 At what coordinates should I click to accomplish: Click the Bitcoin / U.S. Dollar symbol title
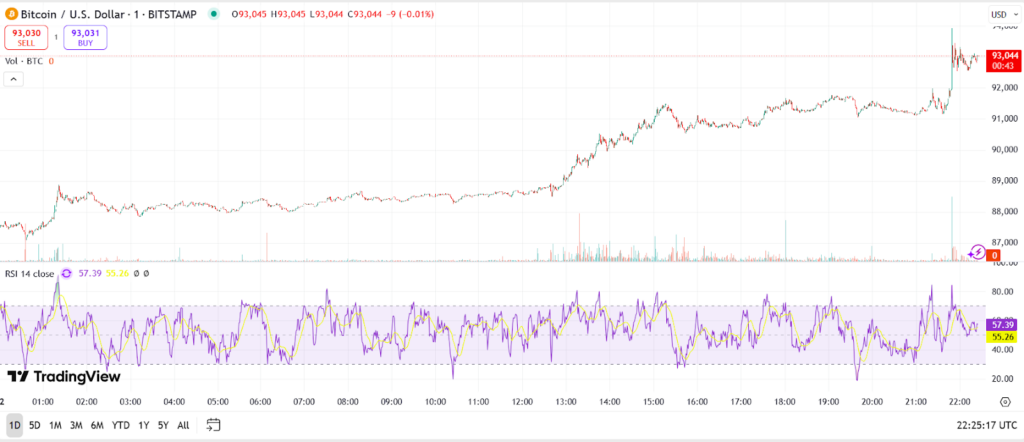[x=84, y=14]
